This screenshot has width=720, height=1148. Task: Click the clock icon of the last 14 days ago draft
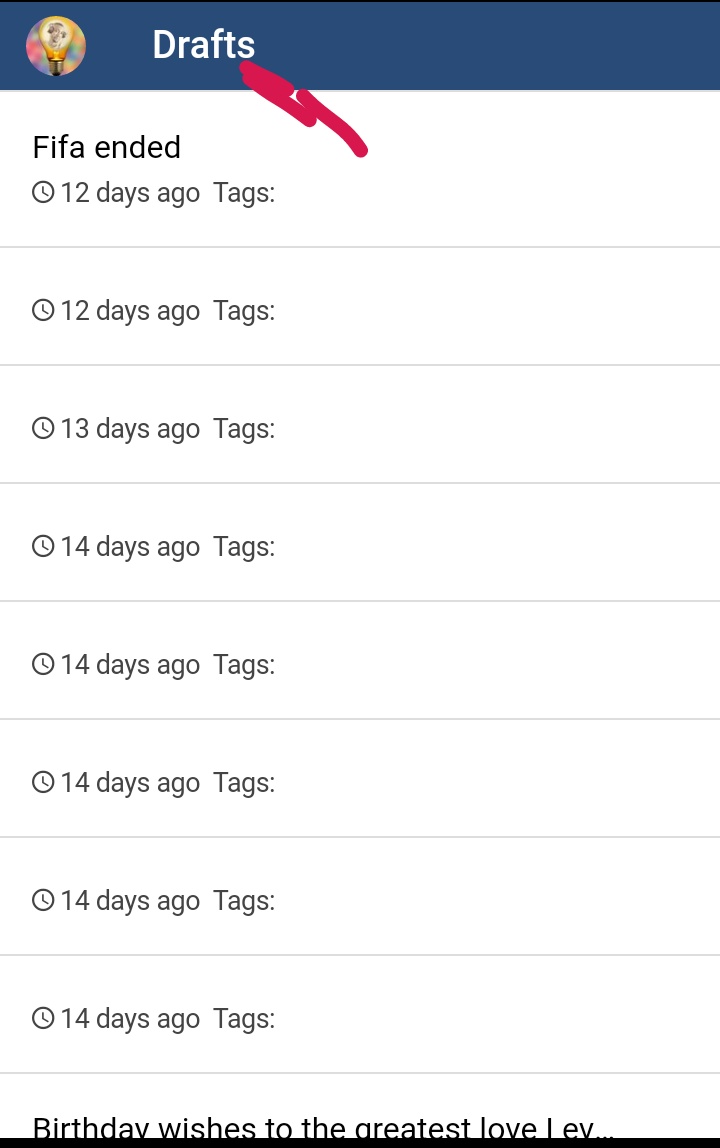tap(43, 1018)
